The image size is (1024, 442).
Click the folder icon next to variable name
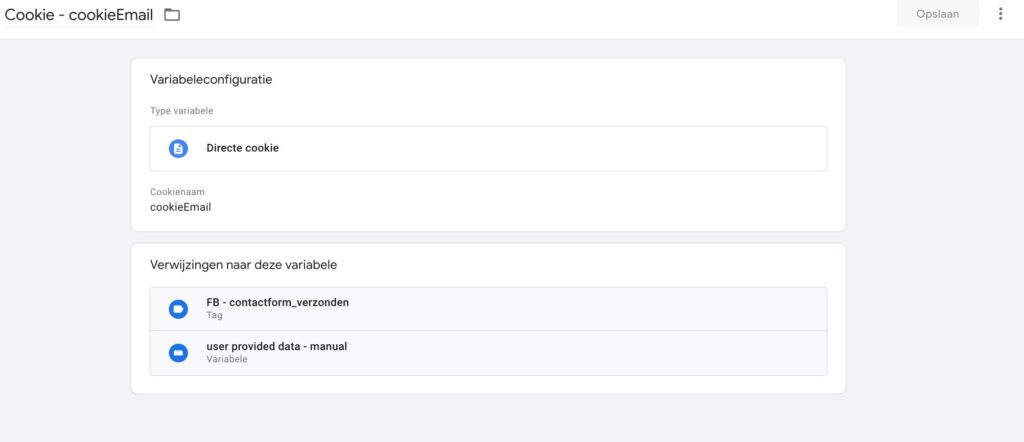(172, 14)
